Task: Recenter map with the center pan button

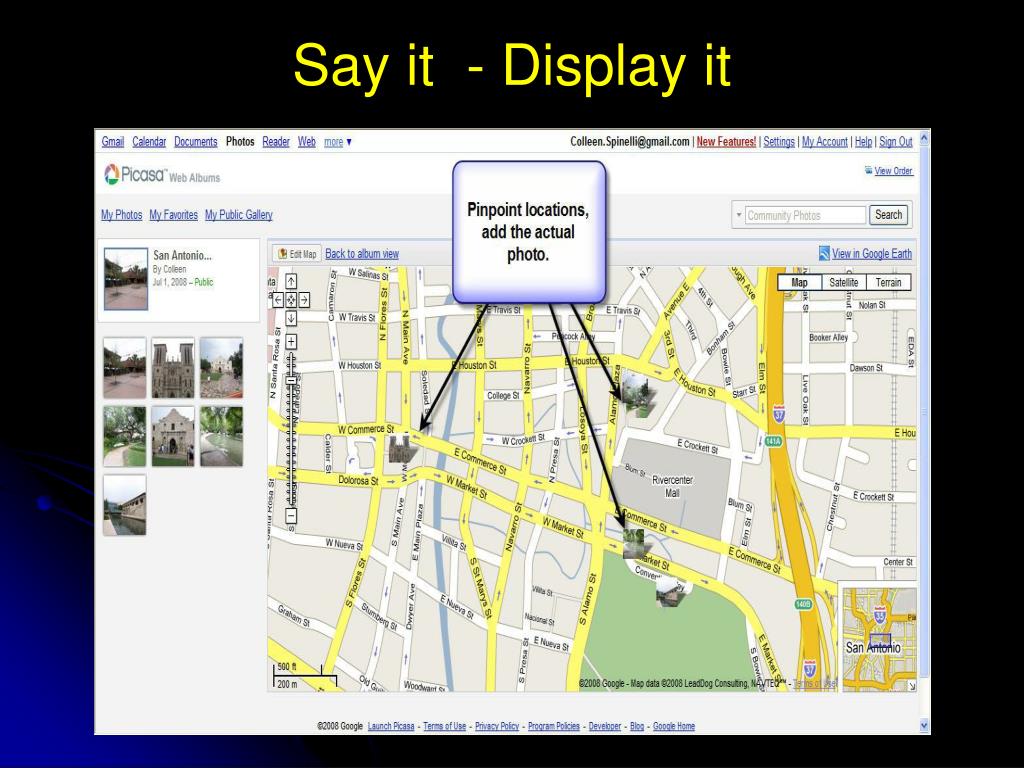Action: coord(291,300)
